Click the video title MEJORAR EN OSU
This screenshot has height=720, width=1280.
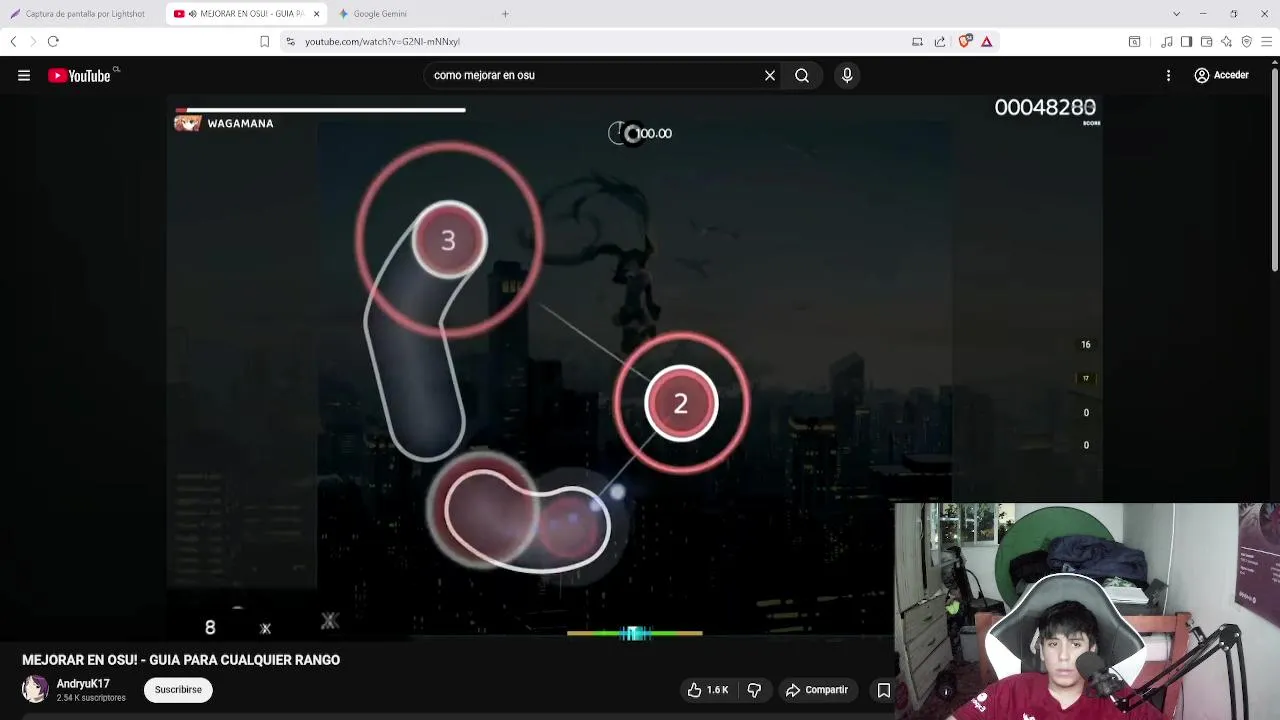[181, 660]
